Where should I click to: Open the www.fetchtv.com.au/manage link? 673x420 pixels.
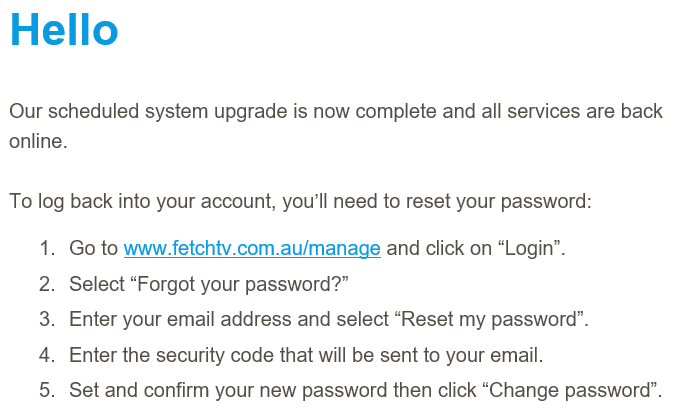(252, 248)
